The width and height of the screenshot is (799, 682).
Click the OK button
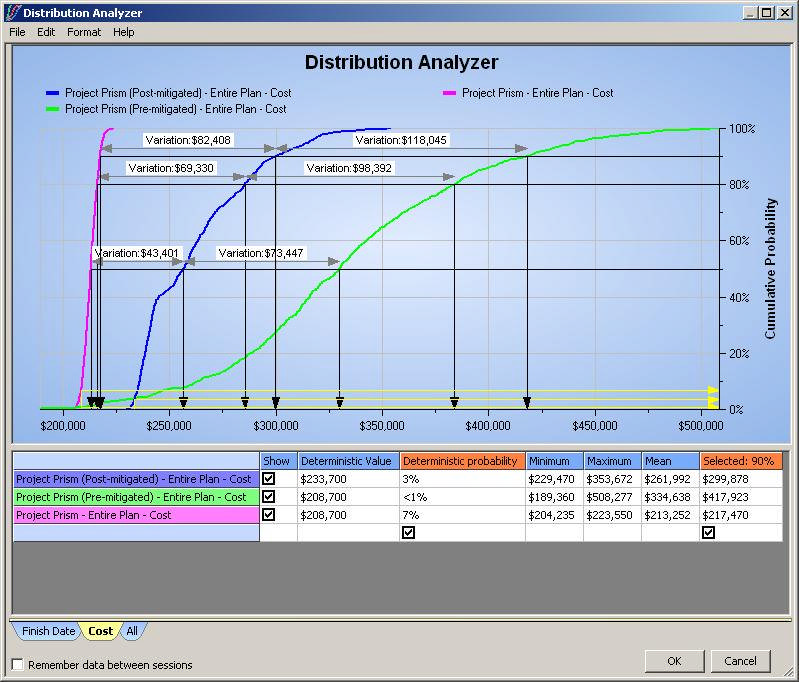click(674, 661)
